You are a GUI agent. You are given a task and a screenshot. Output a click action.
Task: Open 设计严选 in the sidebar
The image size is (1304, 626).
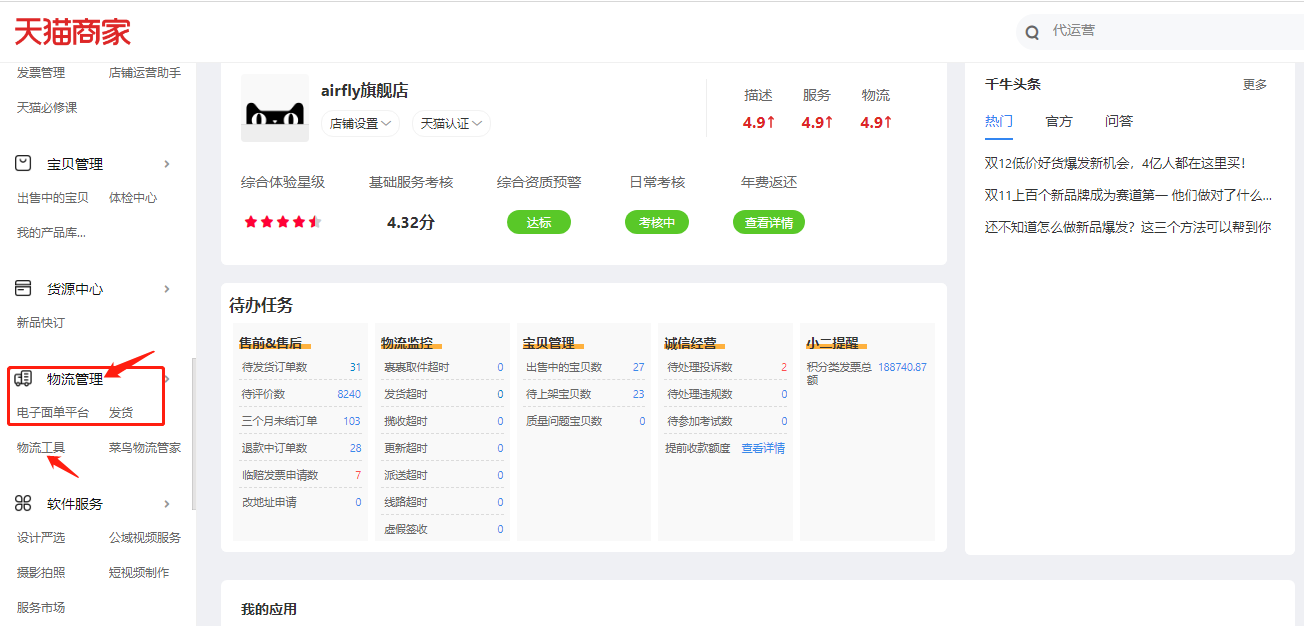[x=41, y=538]
